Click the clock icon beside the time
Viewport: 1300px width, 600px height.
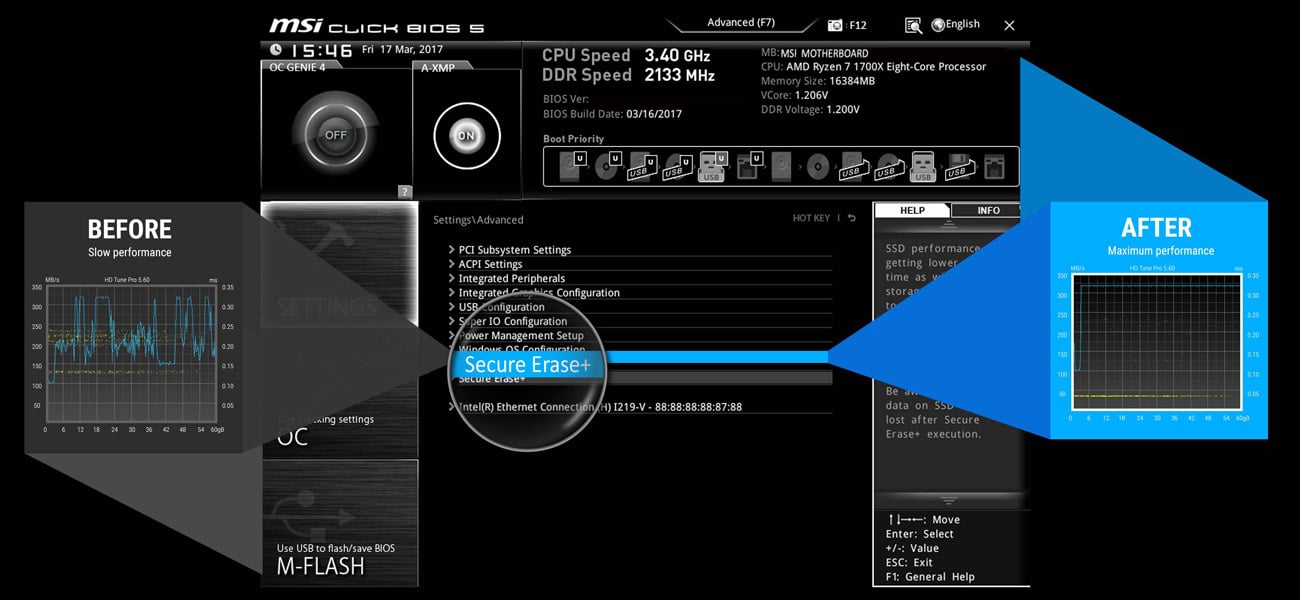pyautogui.click(x=276, y=49)
